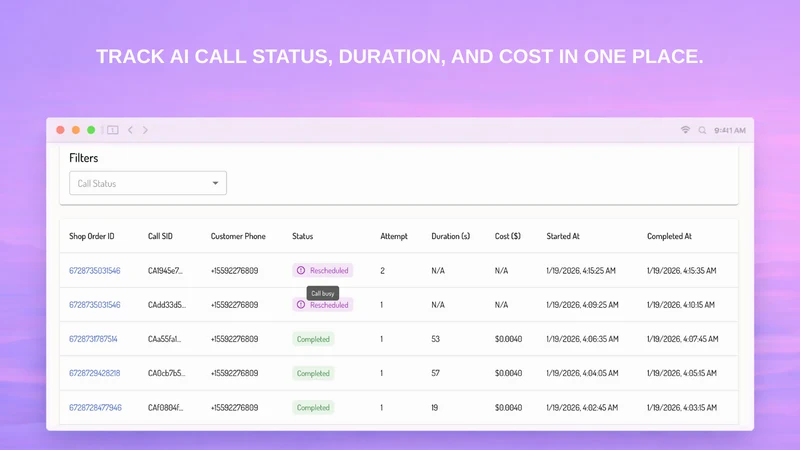Click duration value 19
800x450 pixels.
435,407
